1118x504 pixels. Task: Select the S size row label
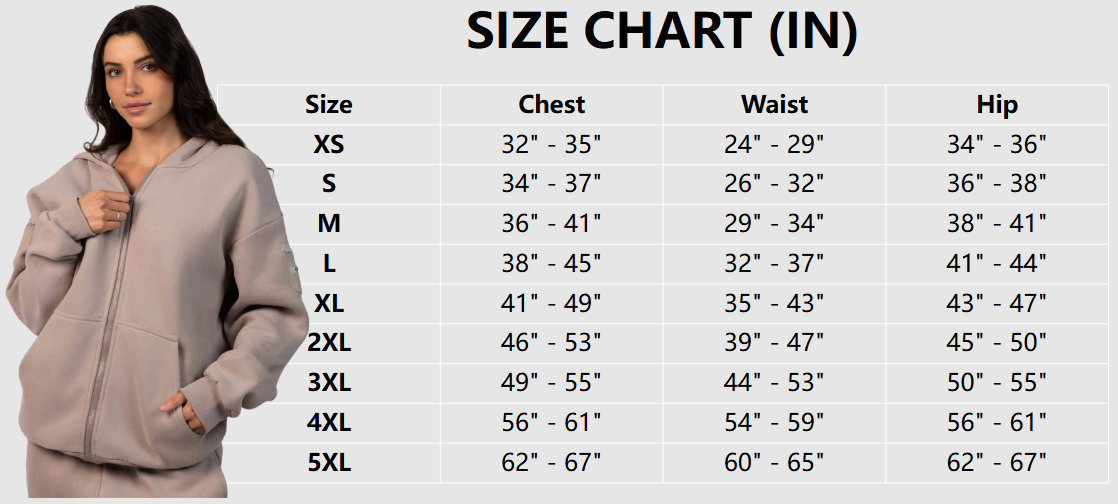pyautogui.click(x=329, y=184)
